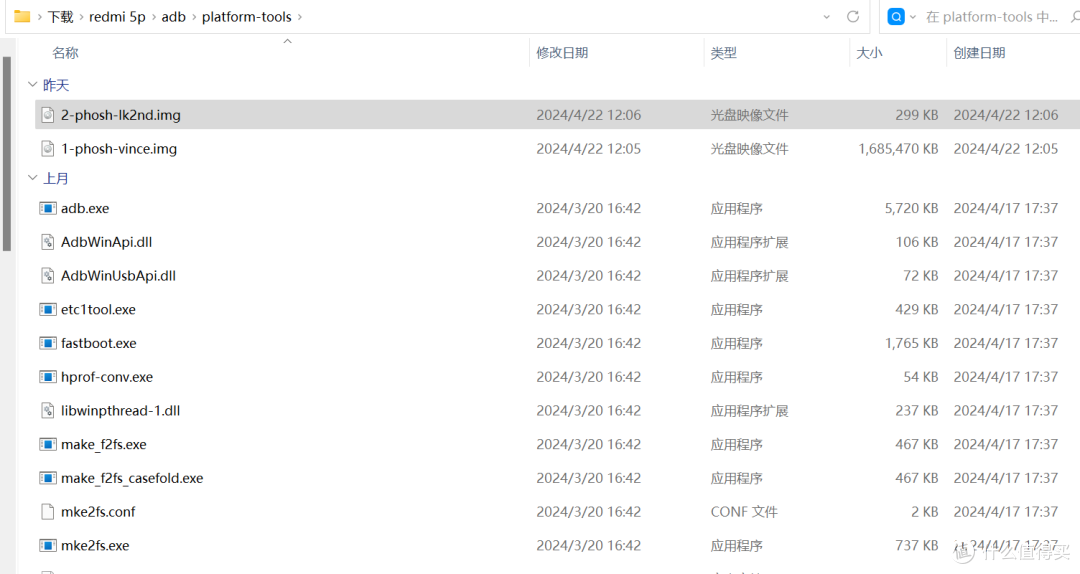Select the file name fastboot.exe
Screen dimensions: 1080x574
[98, 343]
